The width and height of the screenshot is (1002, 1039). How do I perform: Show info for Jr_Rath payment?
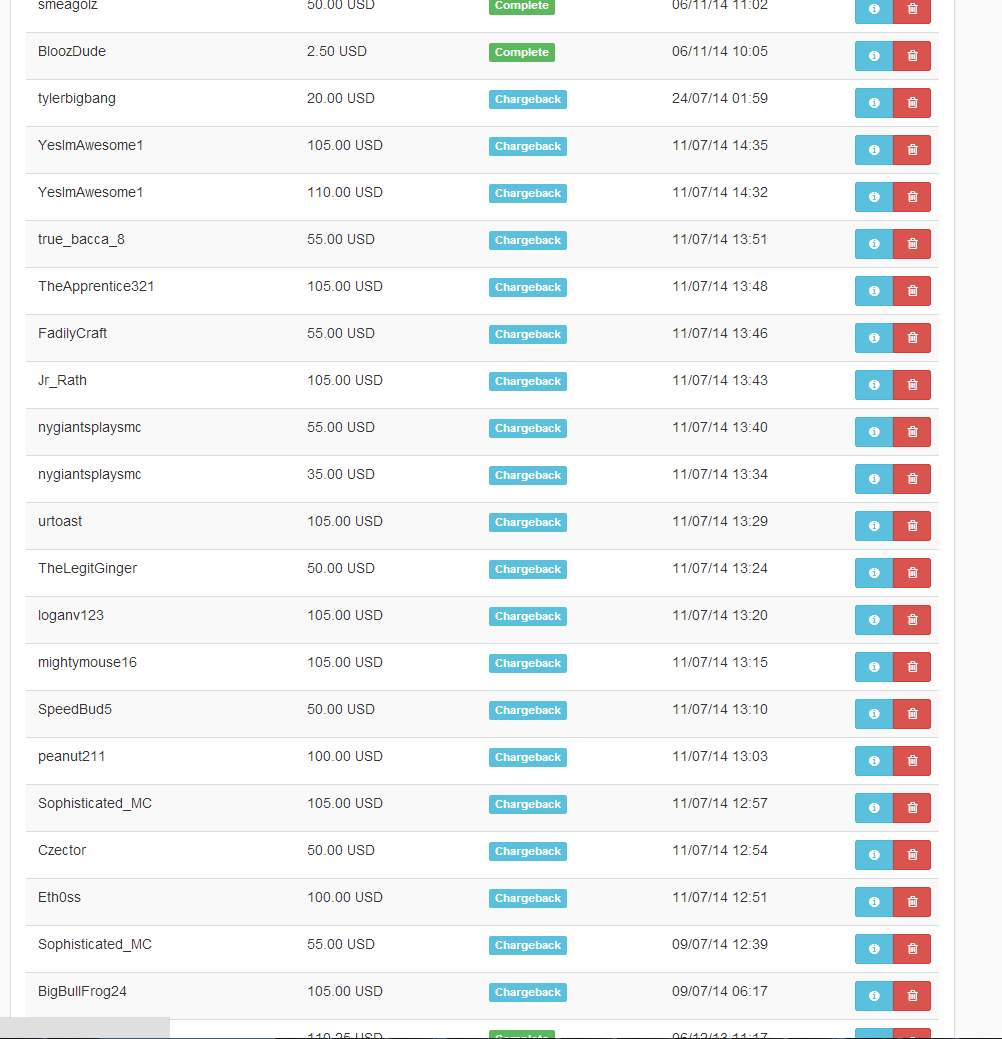pyautogui.click(x=874, y=385)
